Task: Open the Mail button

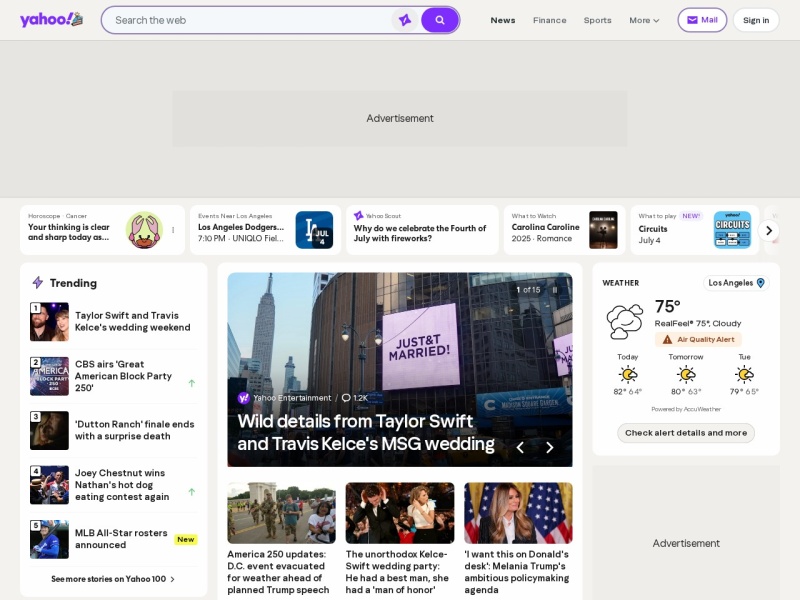Action: (702, 20)
